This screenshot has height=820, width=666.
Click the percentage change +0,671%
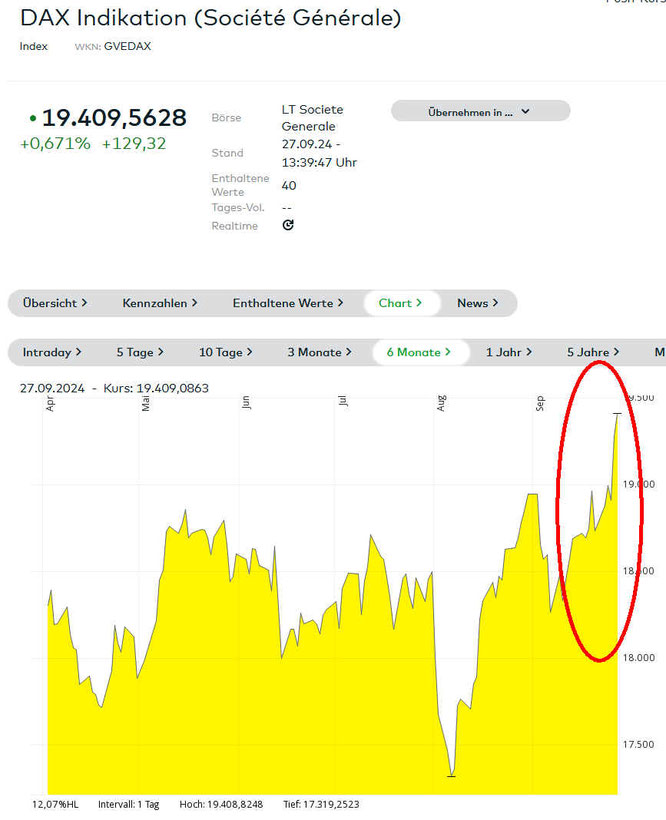(x=55, y=143)
